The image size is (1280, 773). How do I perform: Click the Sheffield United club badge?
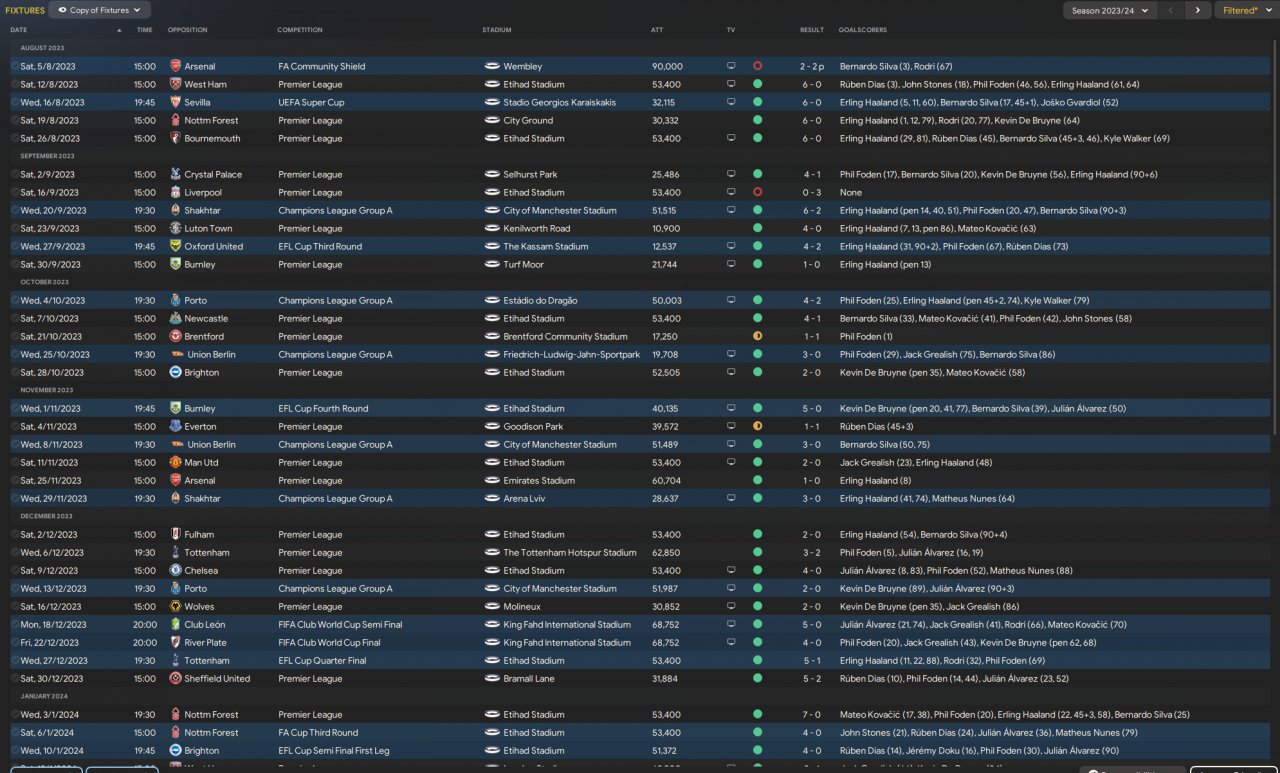[x=175, y=678]
